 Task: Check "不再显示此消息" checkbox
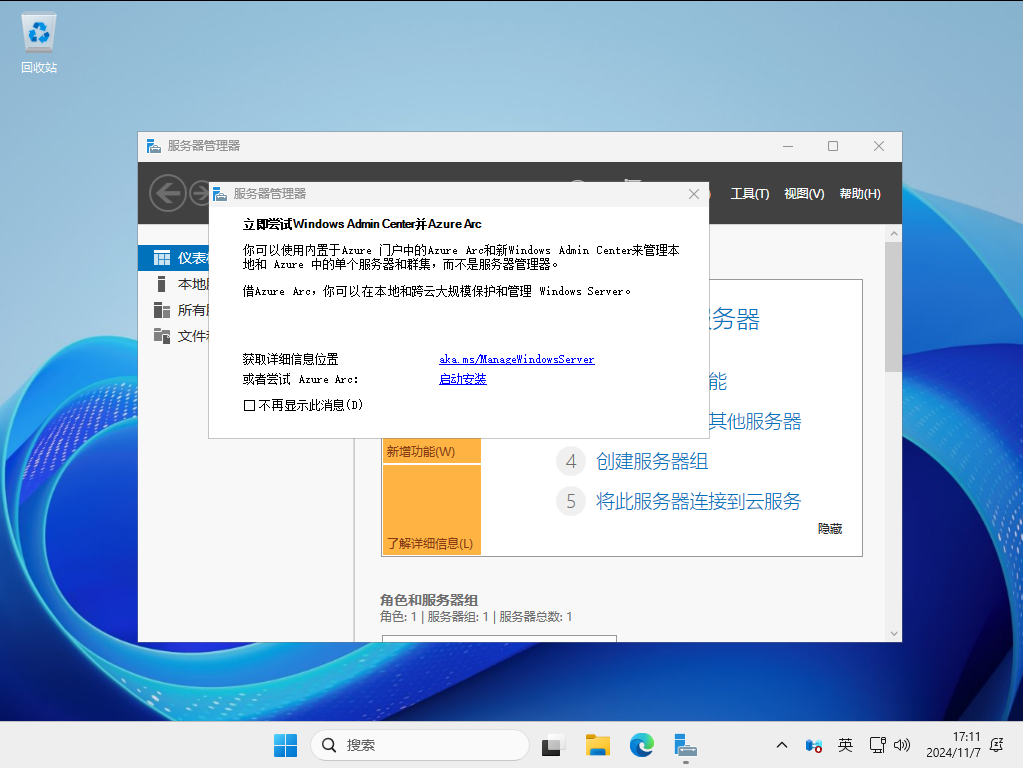click(x=250, y=405)
